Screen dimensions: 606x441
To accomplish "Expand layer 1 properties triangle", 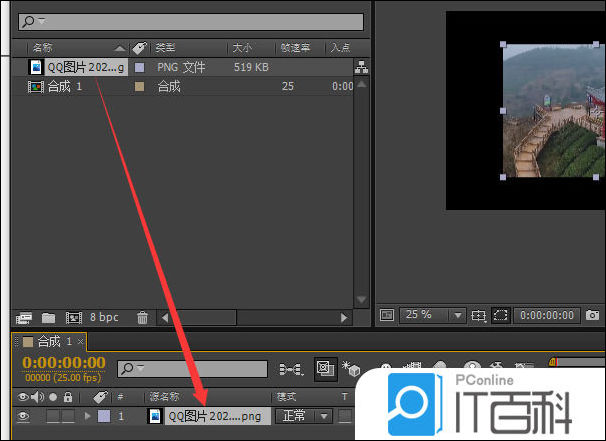I will [87, 416].
